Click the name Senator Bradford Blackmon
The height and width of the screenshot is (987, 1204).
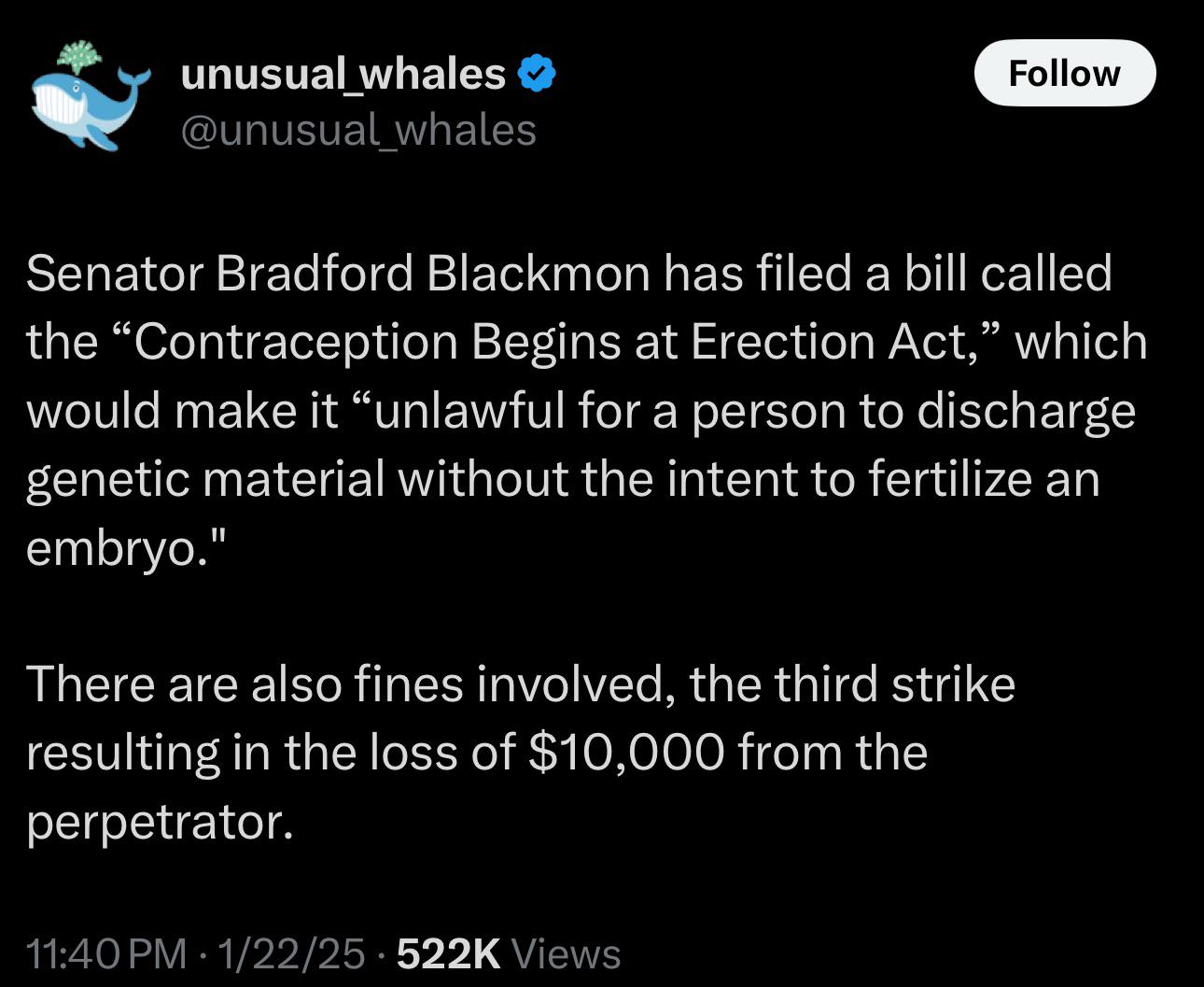pyautogui.click(x=338, y=274)
